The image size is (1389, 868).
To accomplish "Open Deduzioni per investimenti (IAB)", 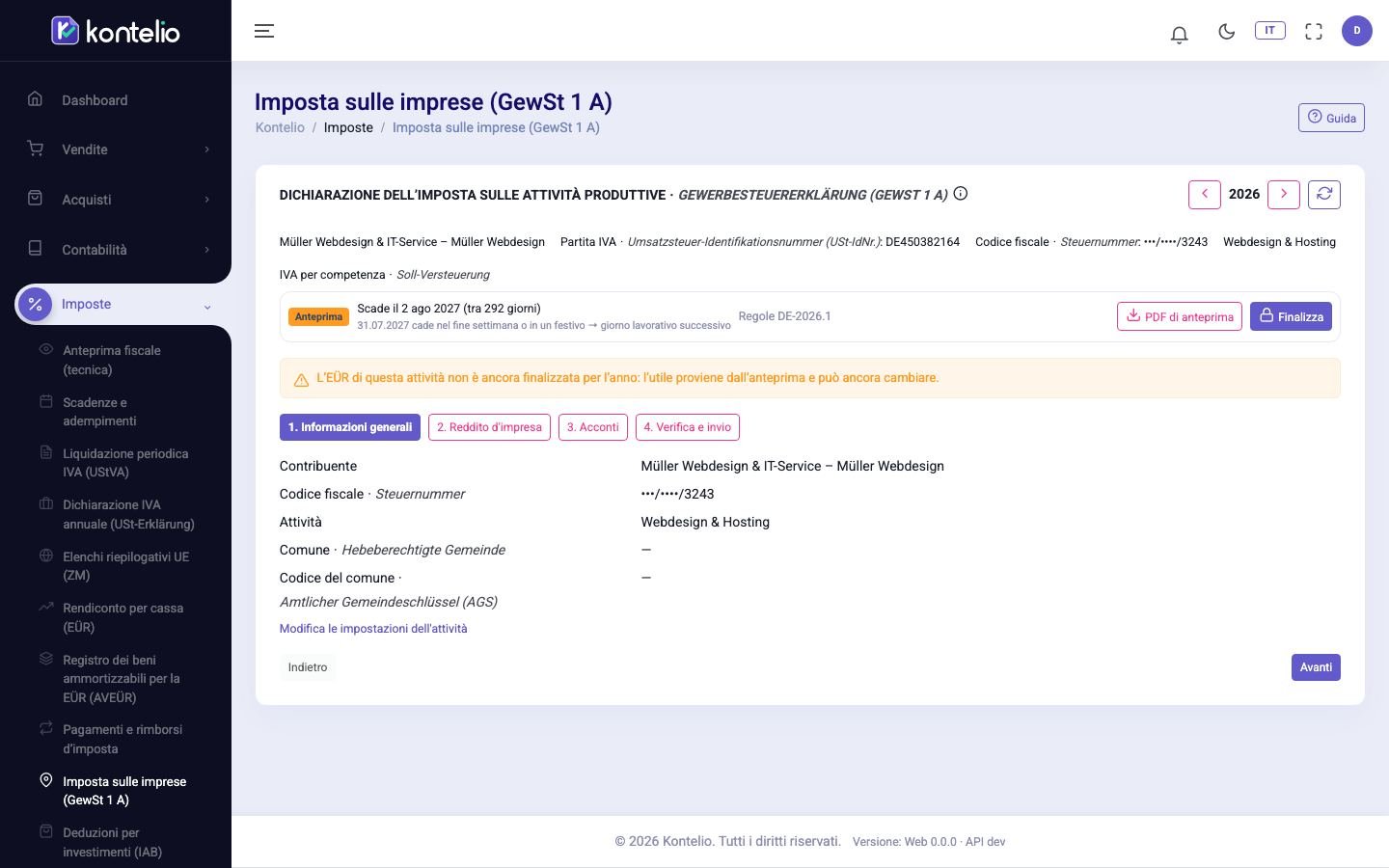I will click(x=116, y=842).
